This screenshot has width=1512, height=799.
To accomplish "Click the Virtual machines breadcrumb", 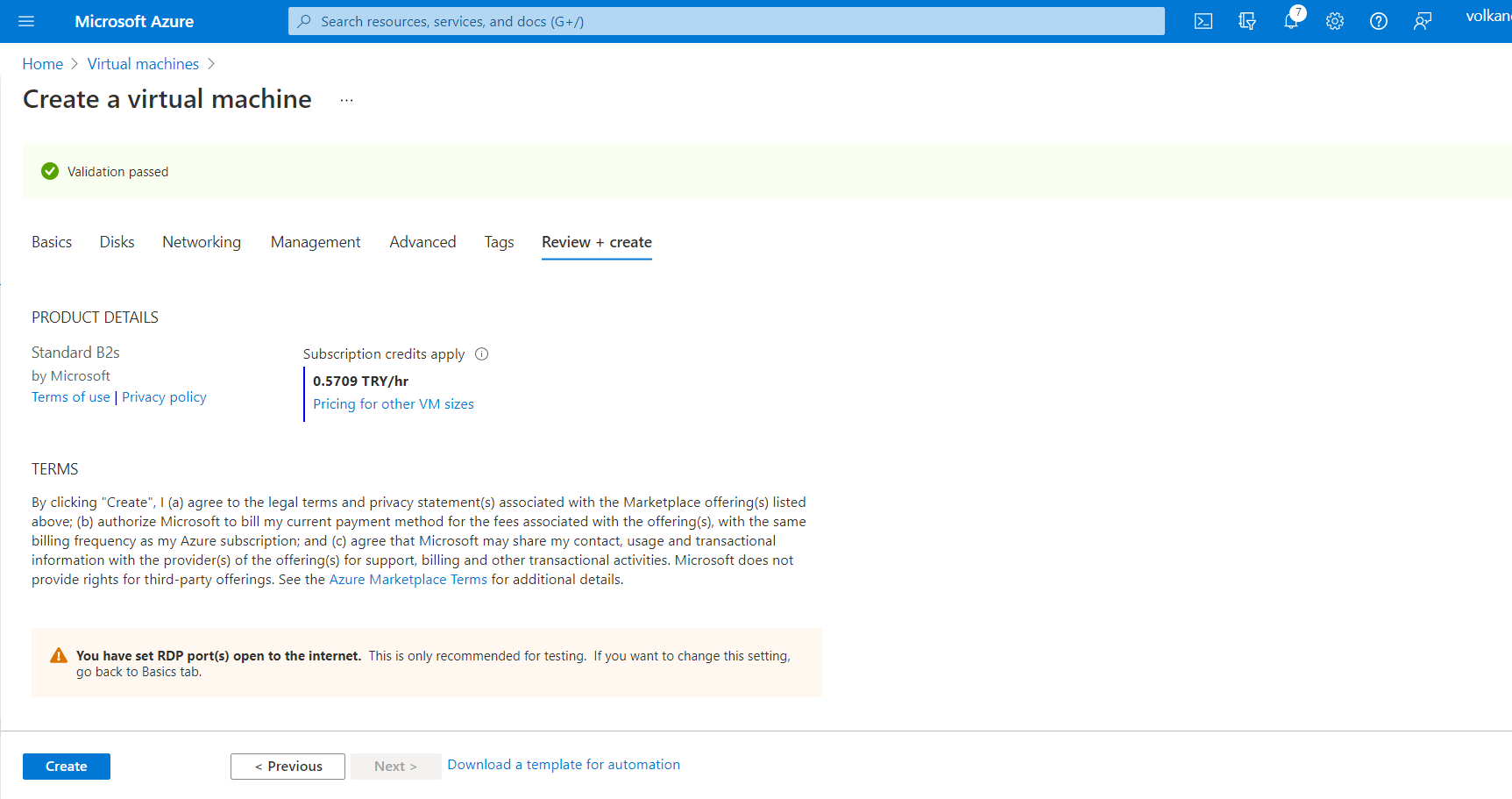I will pos(143,64).
